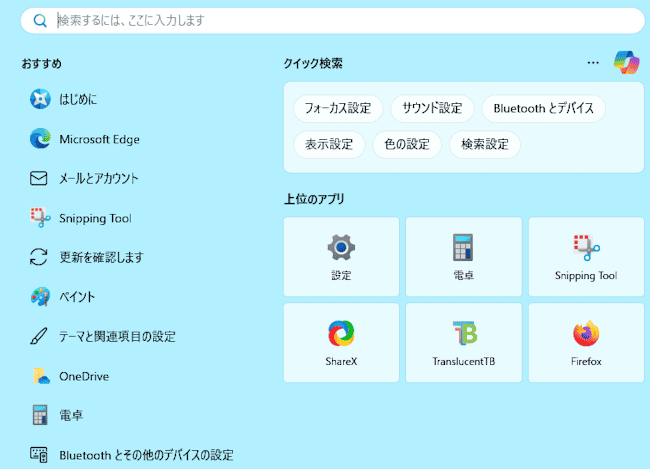Launch Firefox from top apps

(586, 343)
